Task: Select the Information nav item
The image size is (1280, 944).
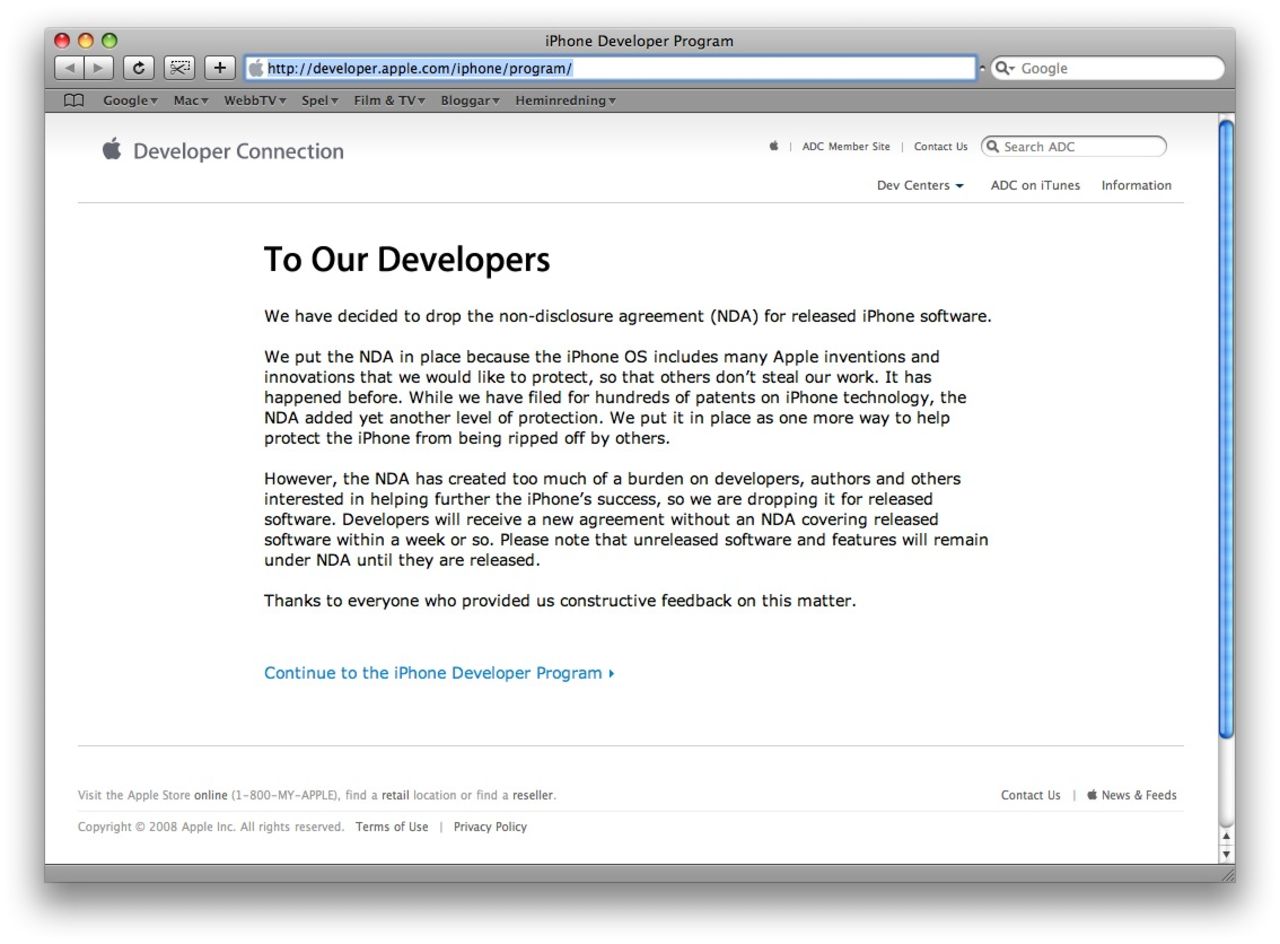Action: [1136, 185]
